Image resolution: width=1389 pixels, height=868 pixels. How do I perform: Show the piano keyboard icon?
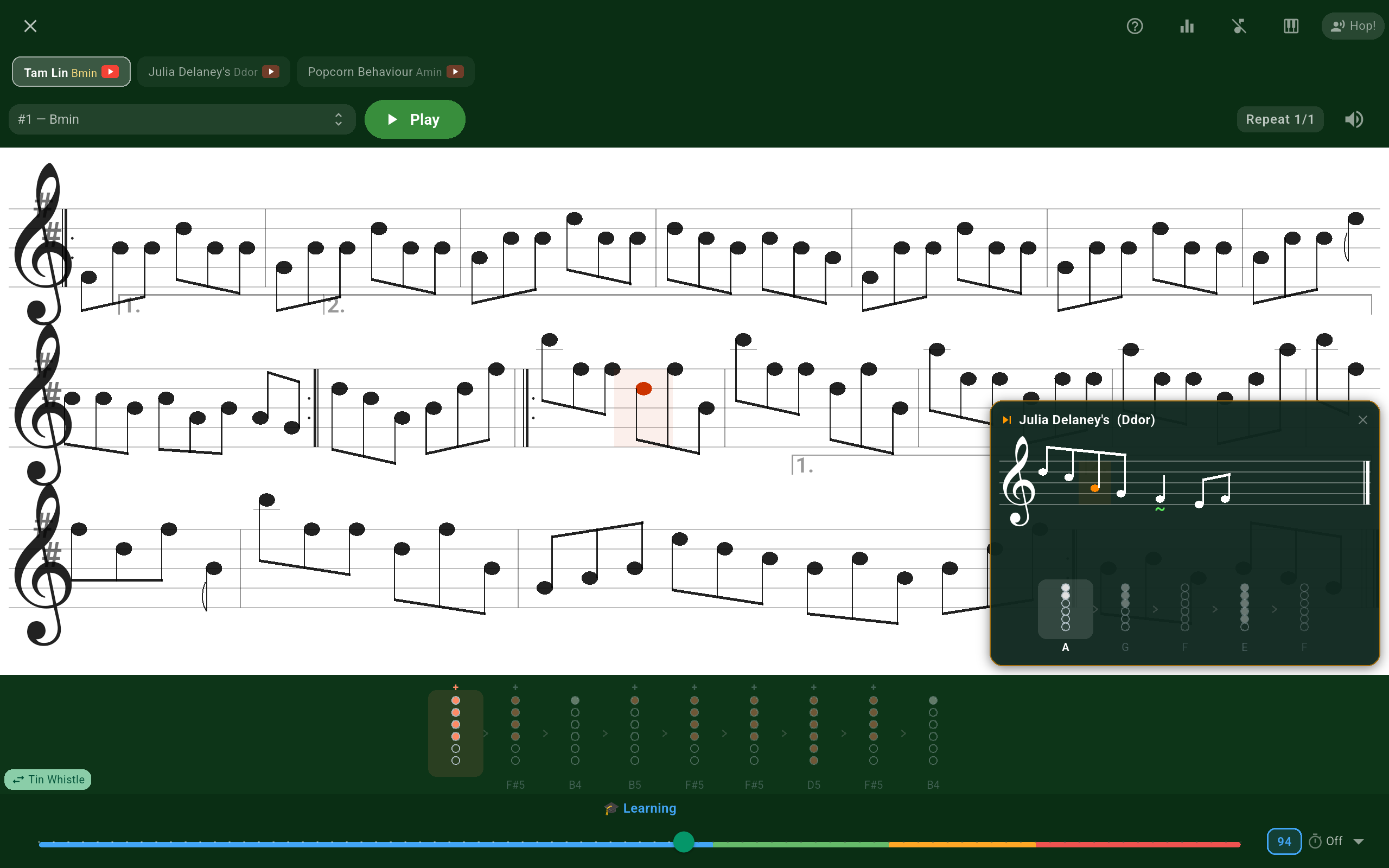coord(1291,26)
